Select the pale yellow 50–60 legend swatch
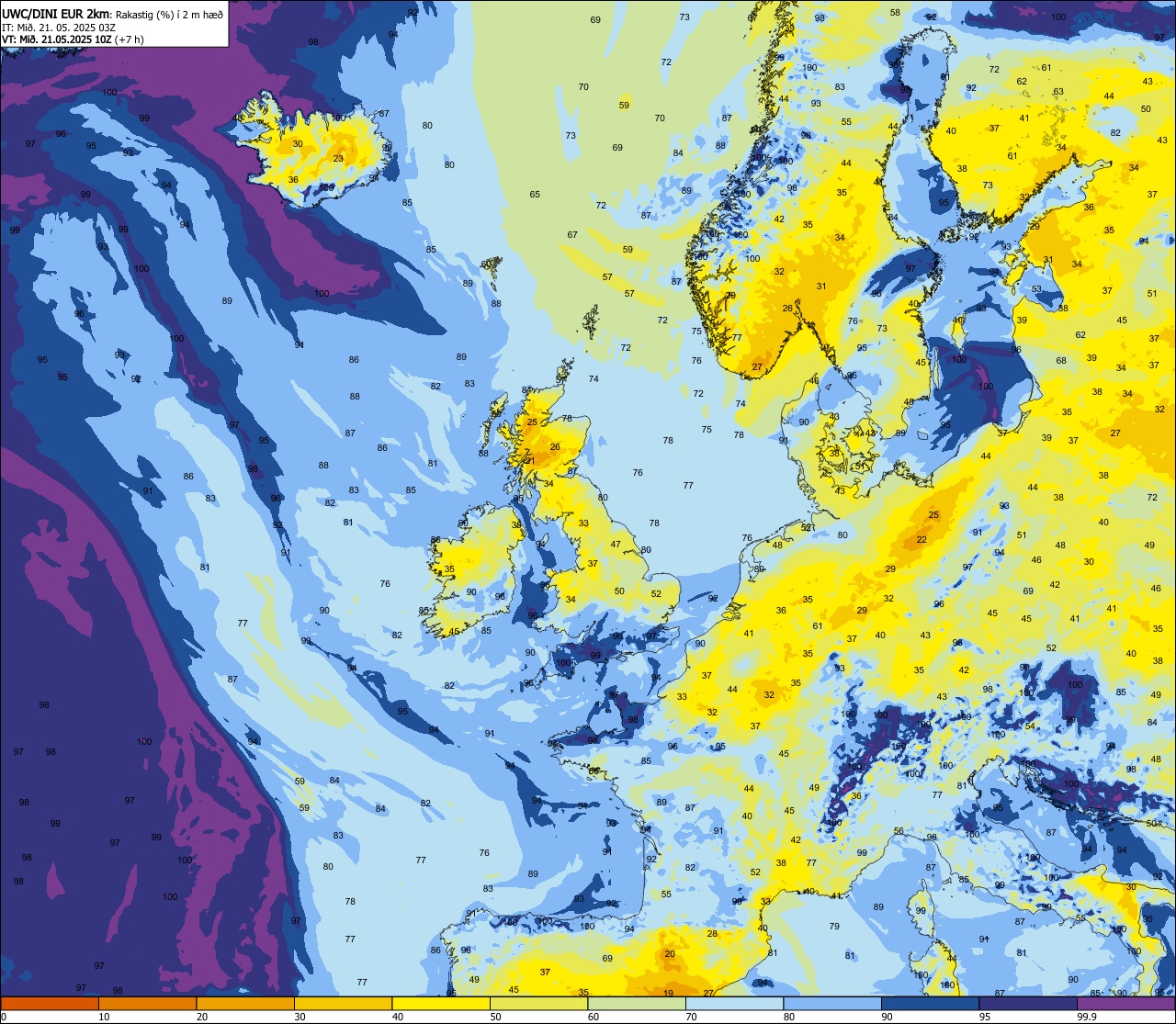1176x1024 pixels. coord(538,1003)
